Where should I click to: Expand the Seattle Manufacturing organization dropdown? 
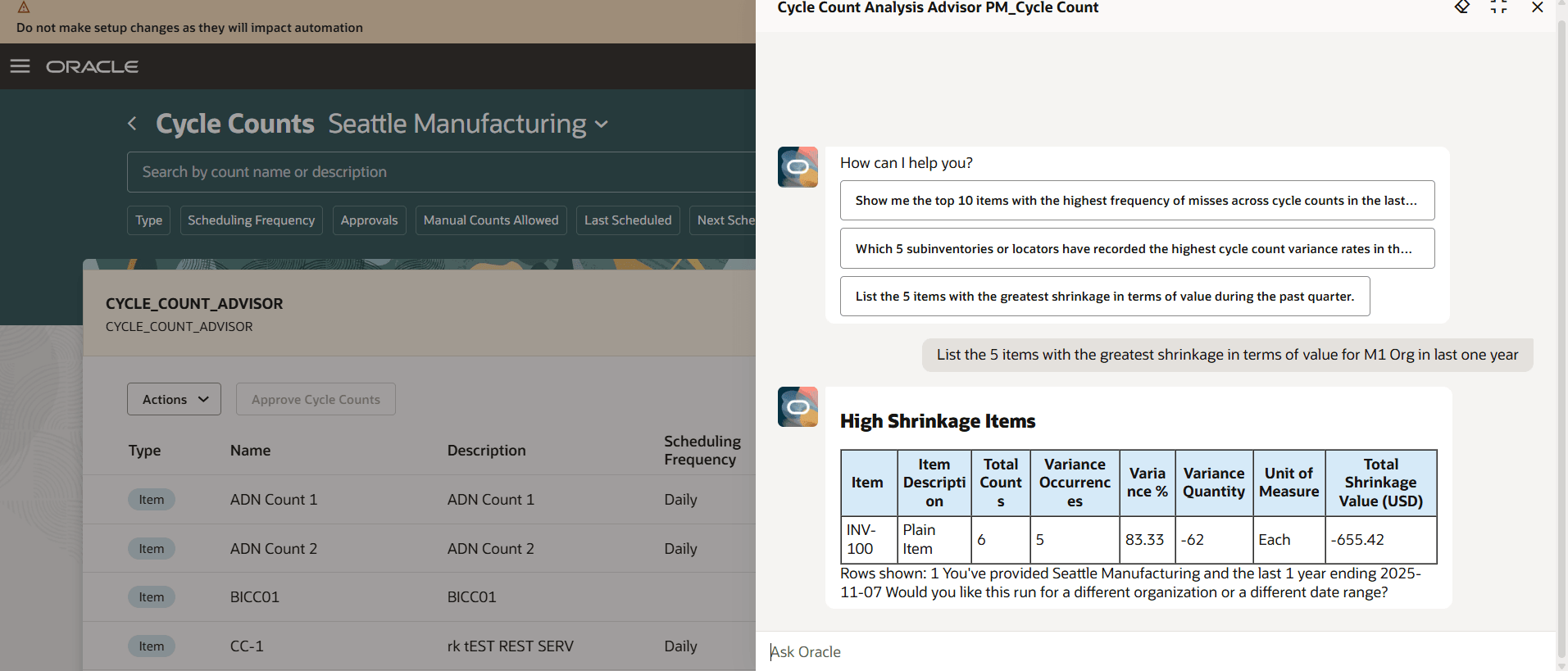602,125
